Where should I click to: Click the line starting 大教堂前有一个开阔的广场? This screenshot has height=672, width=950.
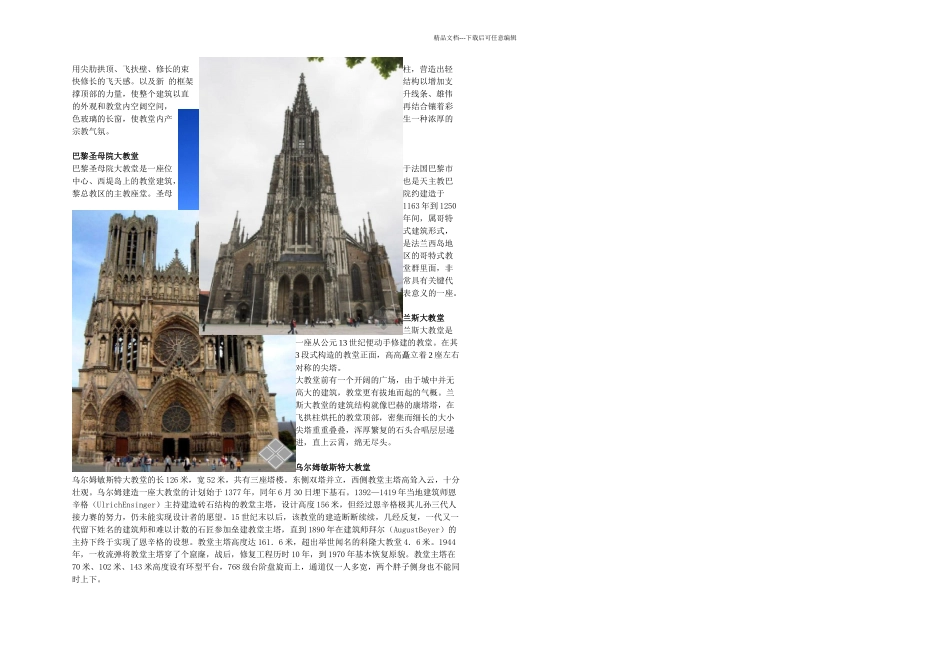(375, 381)
